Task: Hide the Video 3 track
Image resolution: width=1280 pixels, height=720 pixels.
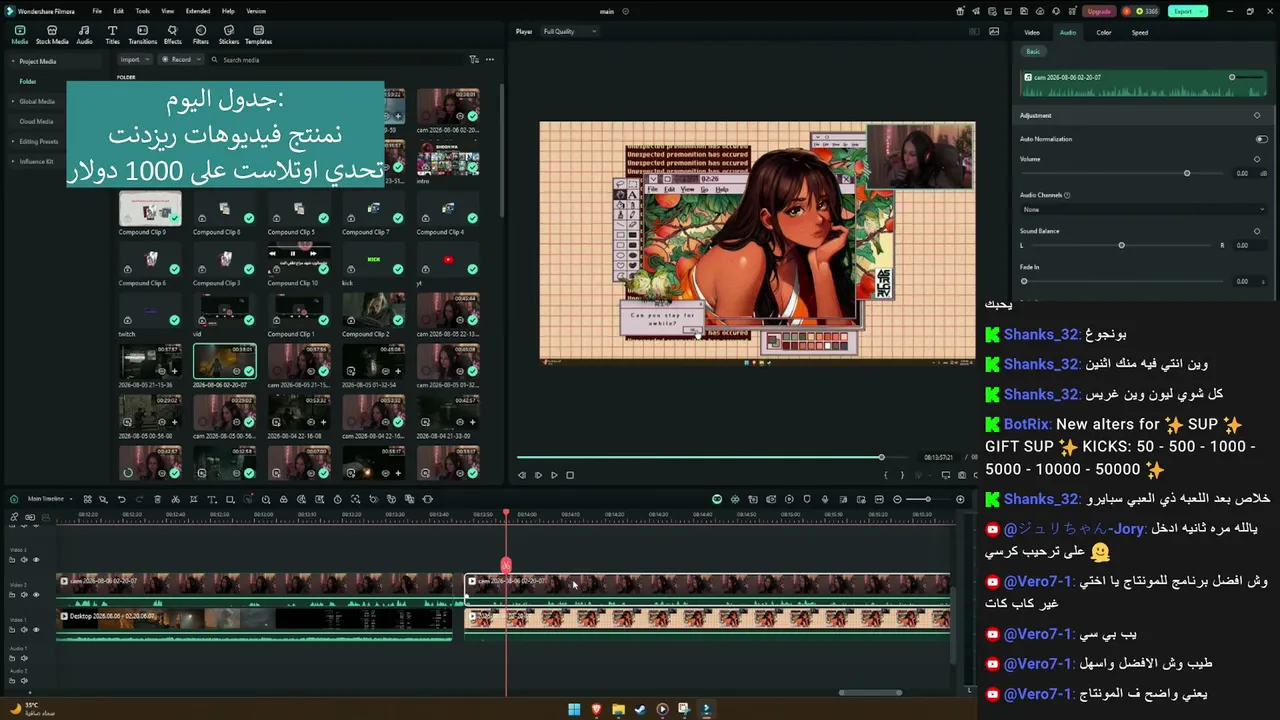Action: (36, 560)
